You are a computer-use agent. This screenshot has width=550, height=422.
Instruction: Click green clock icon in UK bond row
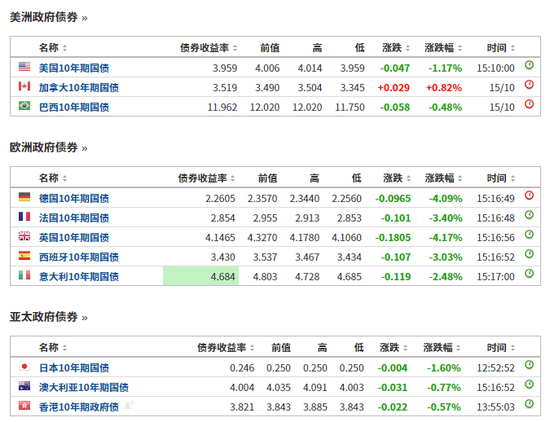tap(529, 234)
